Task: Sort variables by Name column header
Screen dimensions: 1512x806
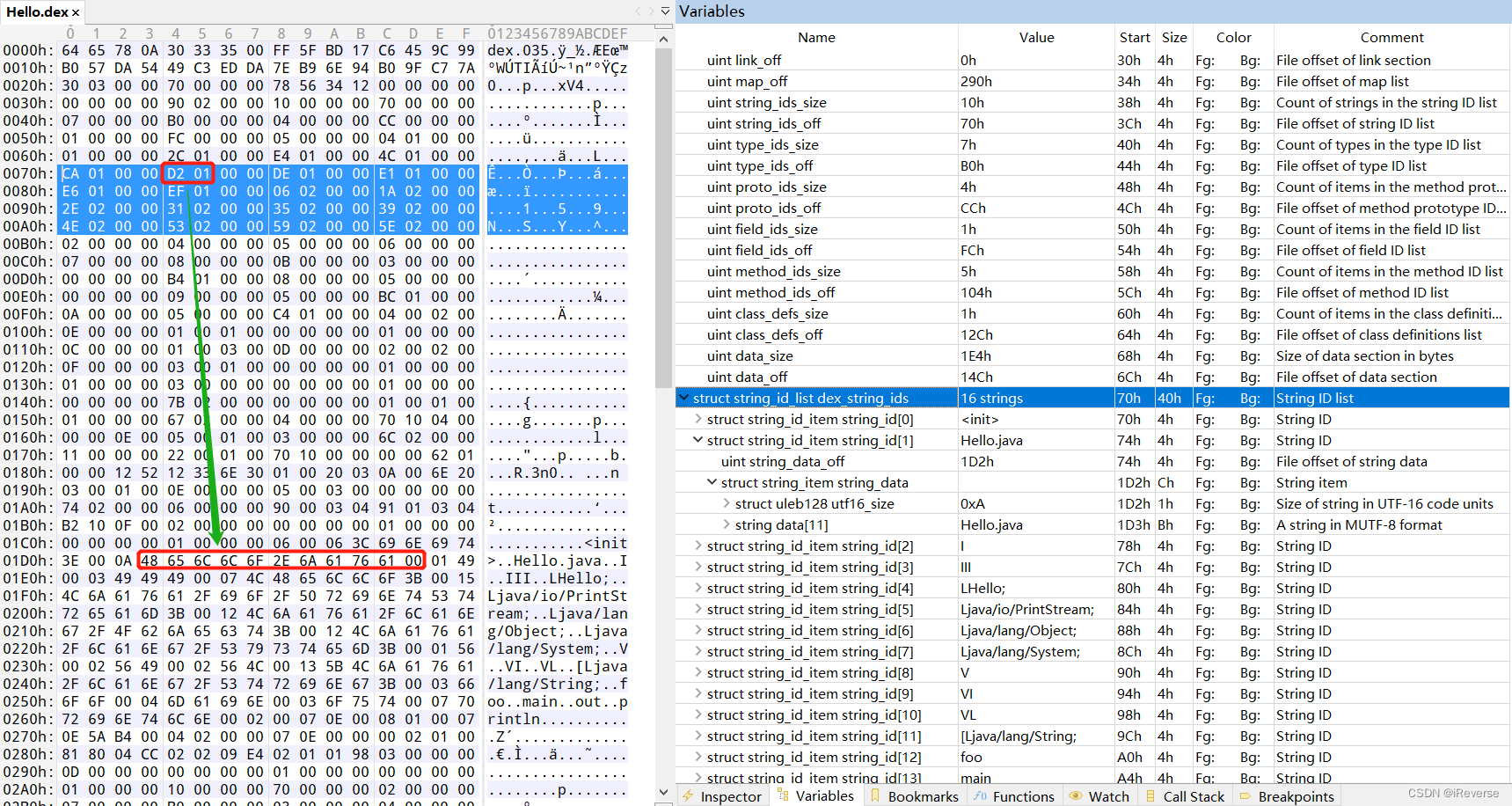Action: point(816,37)
